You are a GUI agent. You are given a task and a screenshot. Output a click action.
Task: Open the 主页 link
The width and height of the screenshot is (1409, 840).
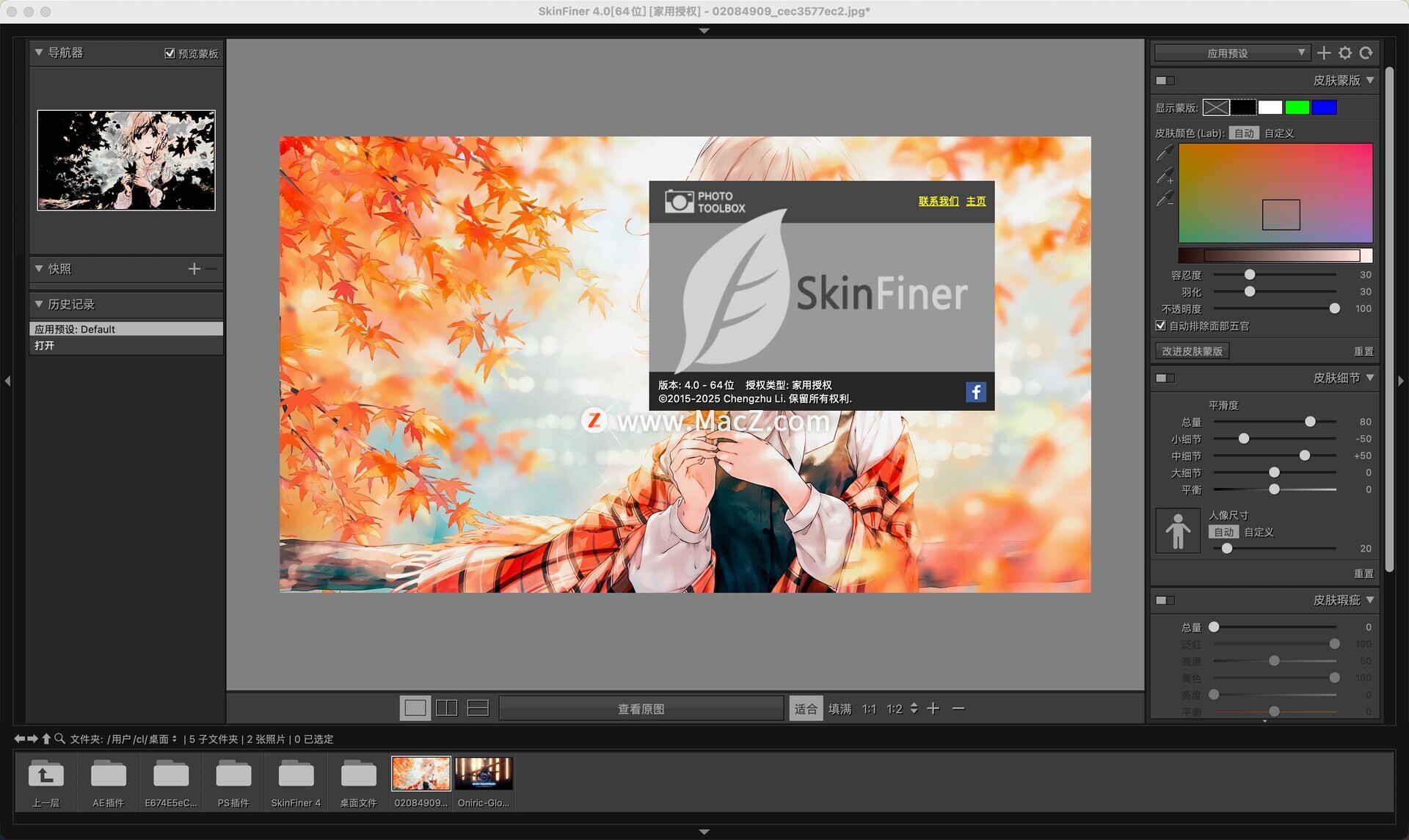click(976, 201)
